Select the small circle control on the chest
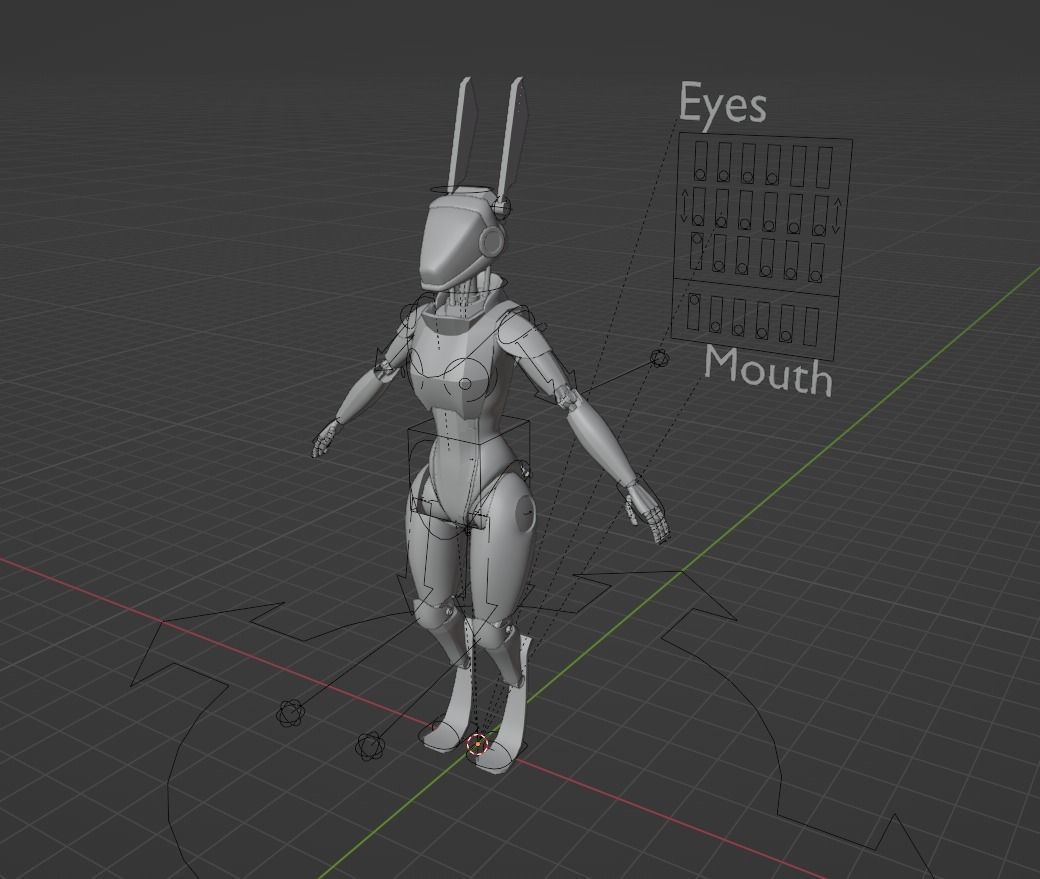Screen dimensions: 1040x879 click(x=465, y=384)
